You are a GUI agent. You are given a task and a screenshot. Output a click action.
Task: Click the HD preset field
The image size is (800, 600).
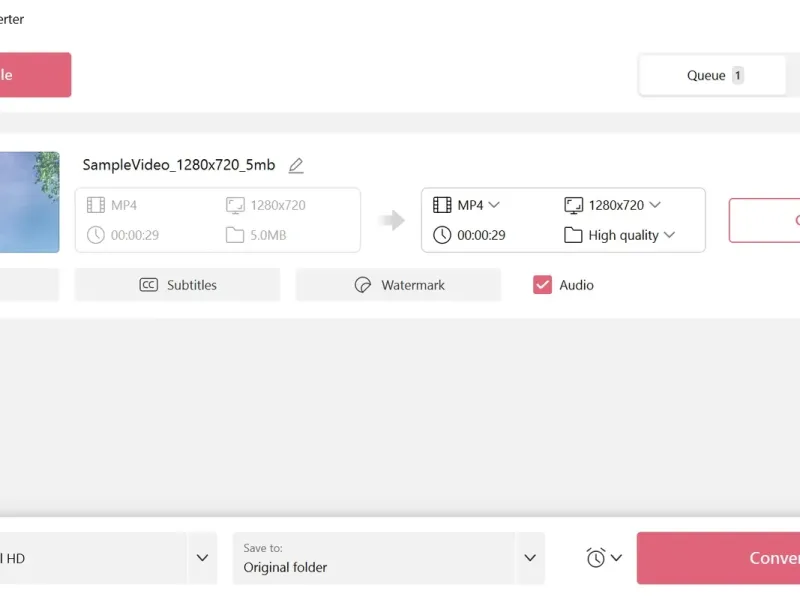click(93, 558)
